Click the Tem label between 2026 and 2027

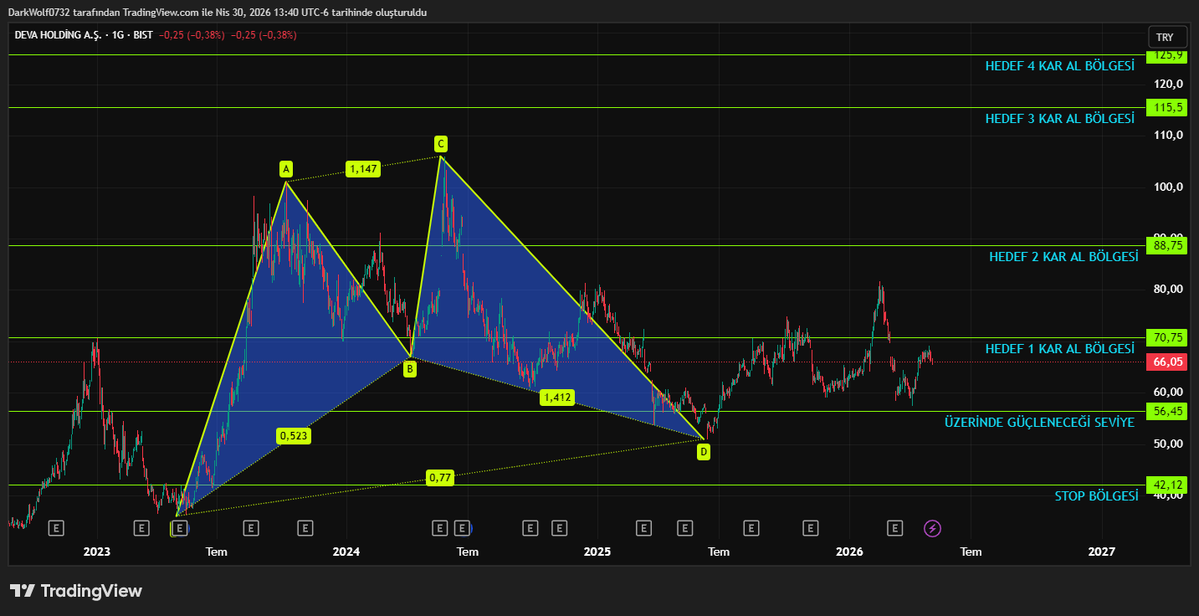971,551
